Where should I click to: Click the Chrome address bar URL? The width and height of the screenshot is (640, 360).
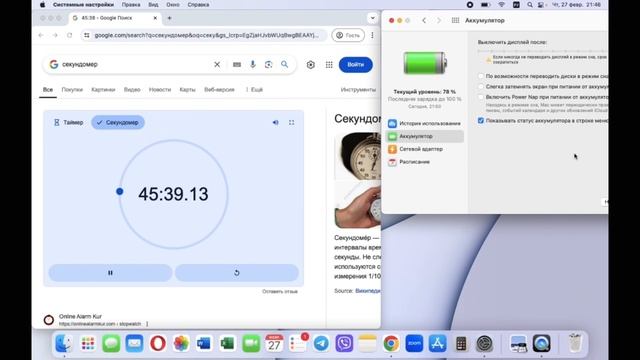coord(207,36)
